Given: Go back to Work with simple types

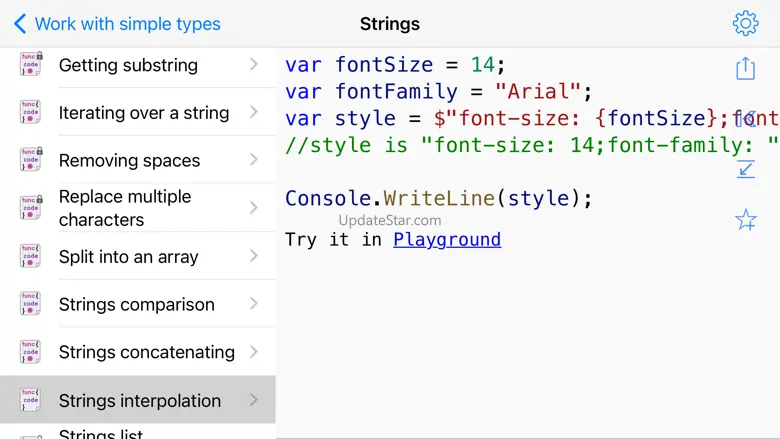Looking at the screenshot, I should pos(117,24).
